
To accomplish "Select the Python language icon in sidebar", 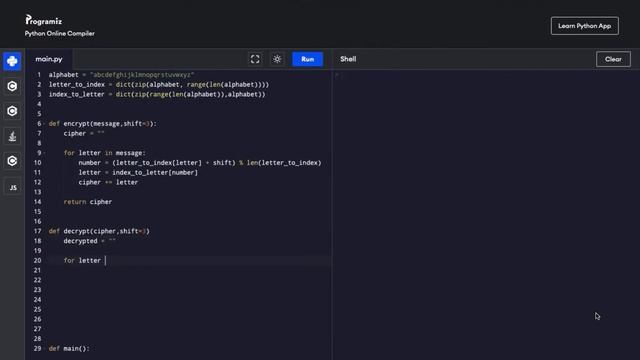I will coord(12,61).
